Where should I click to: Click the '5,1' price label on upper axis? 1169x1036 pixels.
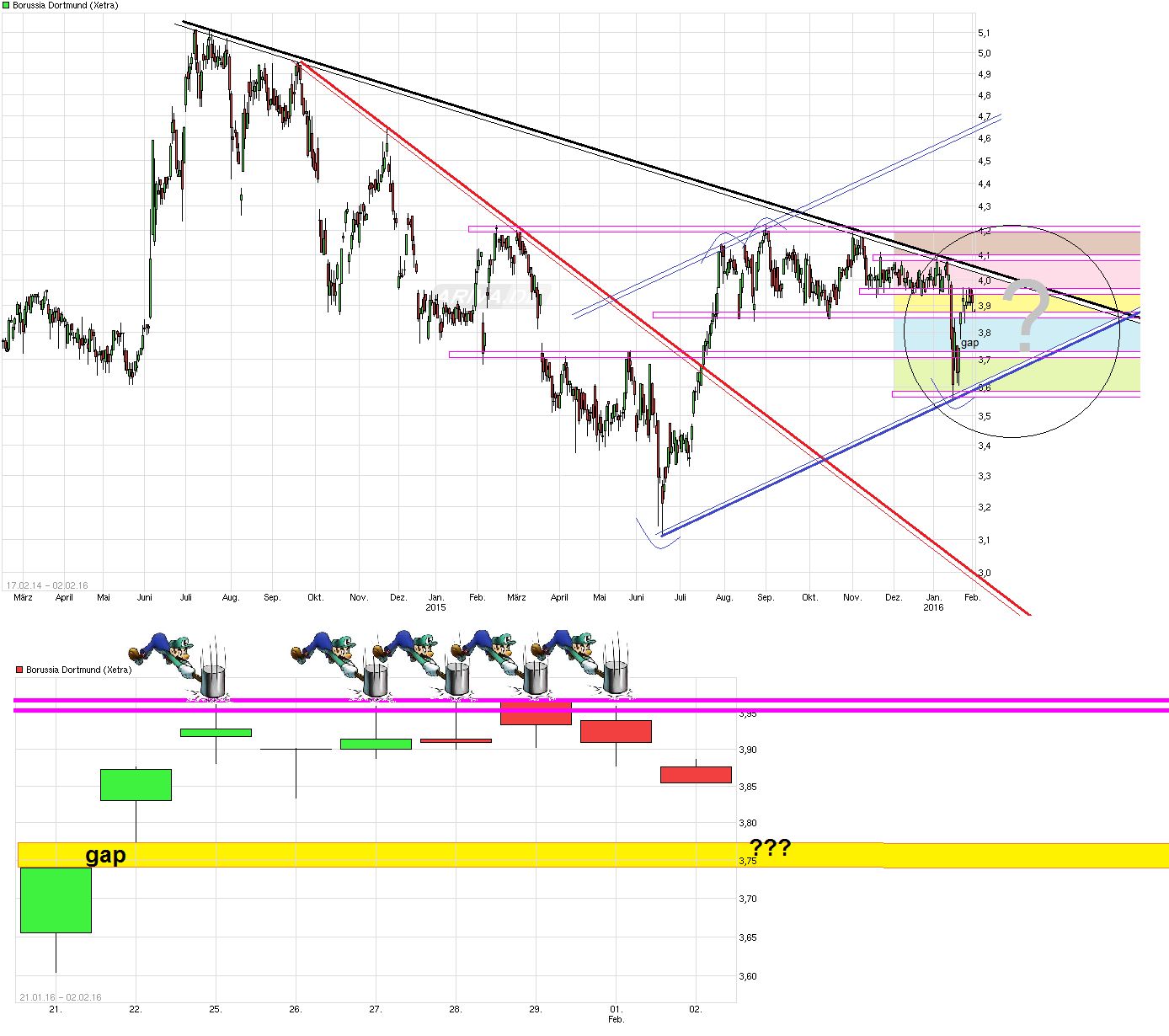(984, 33)
